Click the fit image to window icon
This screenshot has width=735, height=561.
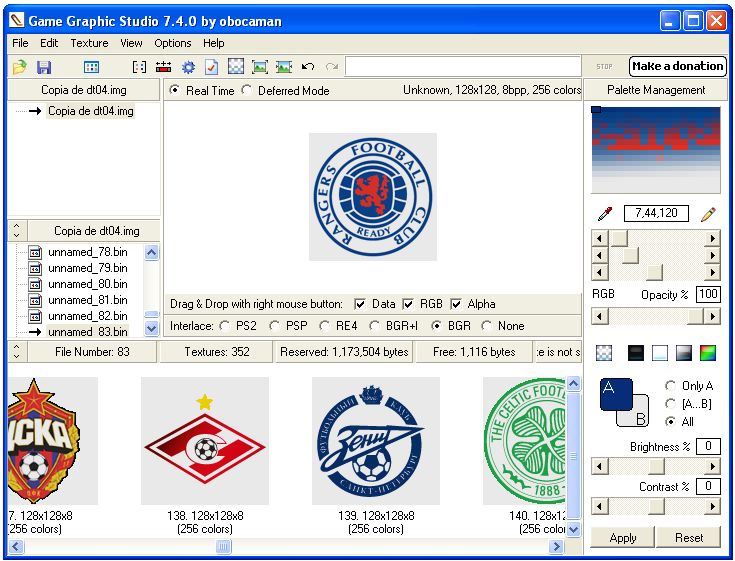[260, 67]
